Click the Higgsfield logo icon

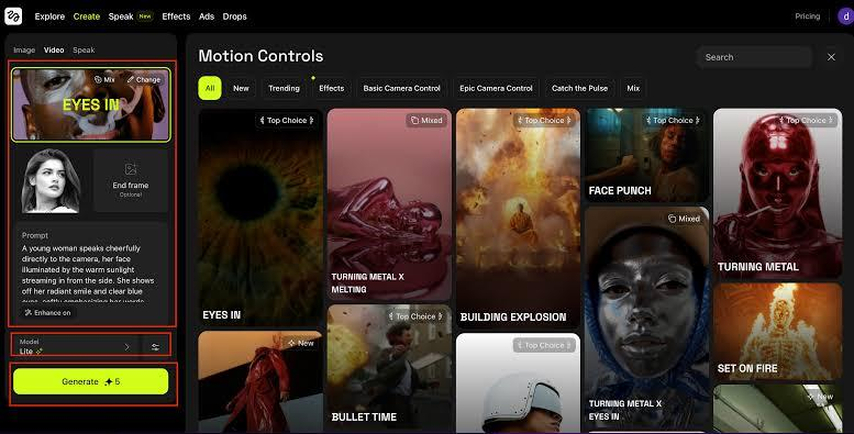(x=13, y=16)
